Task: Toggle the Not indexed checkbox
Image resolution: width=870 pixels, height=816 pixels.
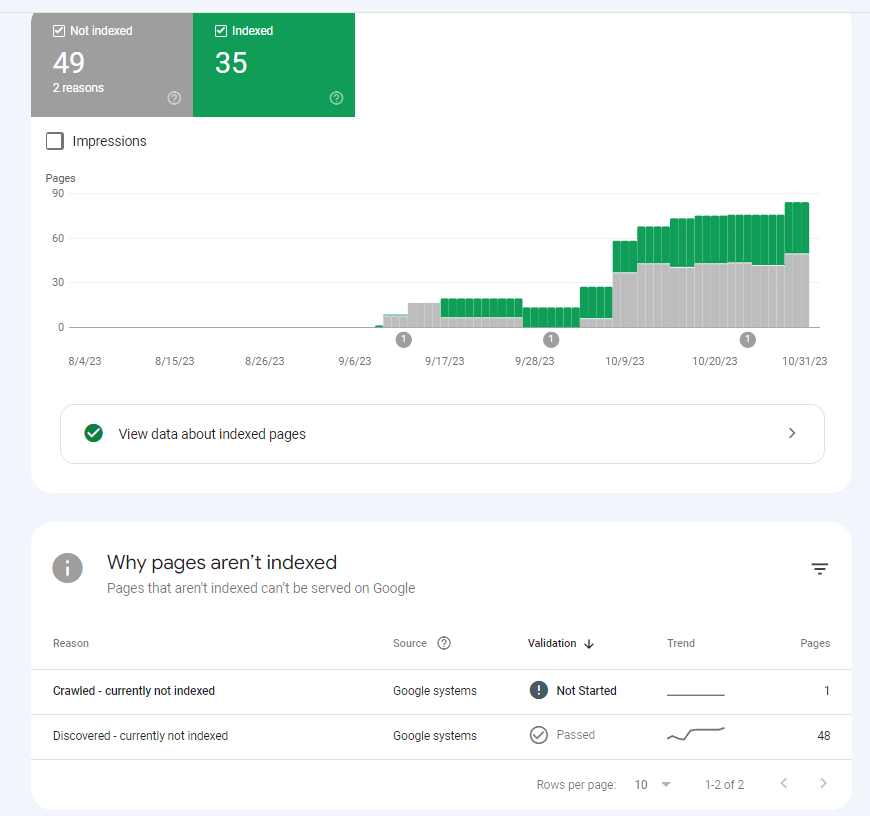Action: 59,31
